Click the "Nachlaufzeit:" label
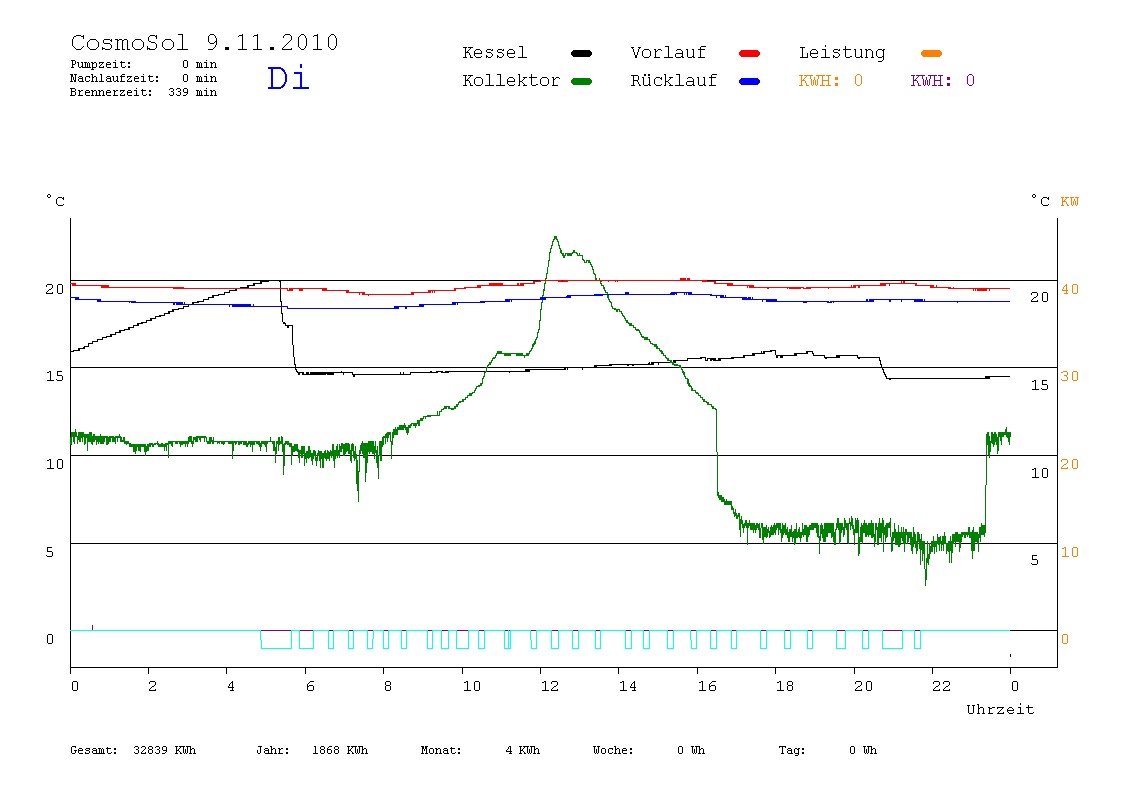 pyautogui.click(x=115, y=78)
